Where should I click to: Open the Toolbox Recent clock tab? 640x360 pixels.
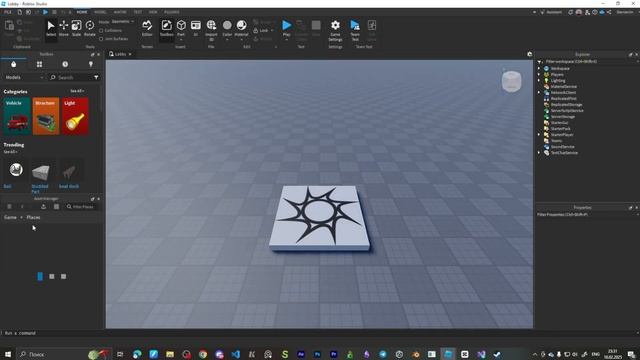(65, 64)
